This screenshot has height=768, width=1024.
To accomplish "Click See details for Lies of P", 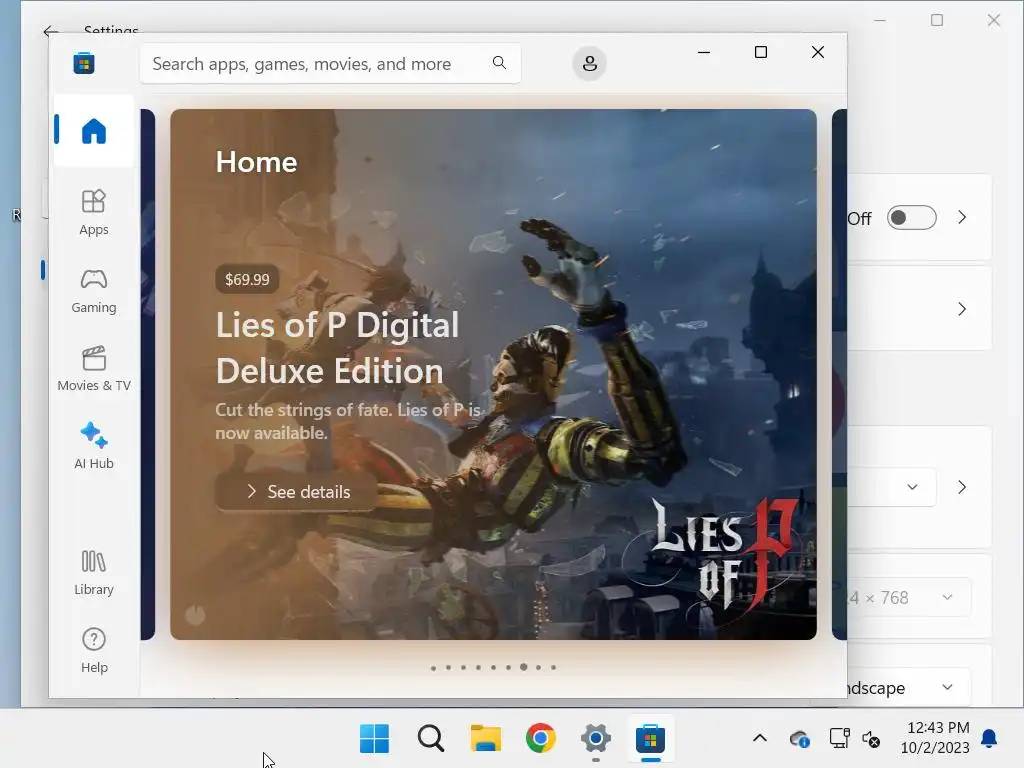I will click(x=297, y=492).
